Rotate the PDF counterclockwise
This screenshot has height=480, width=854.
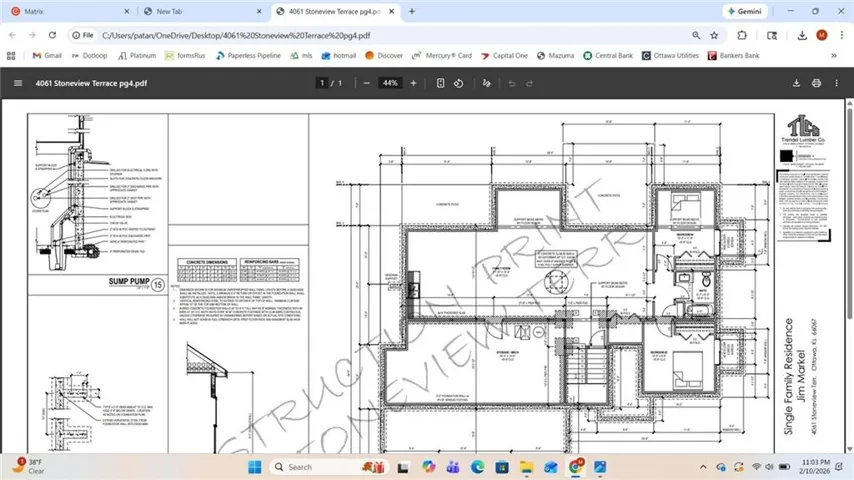tap(458, 83)
